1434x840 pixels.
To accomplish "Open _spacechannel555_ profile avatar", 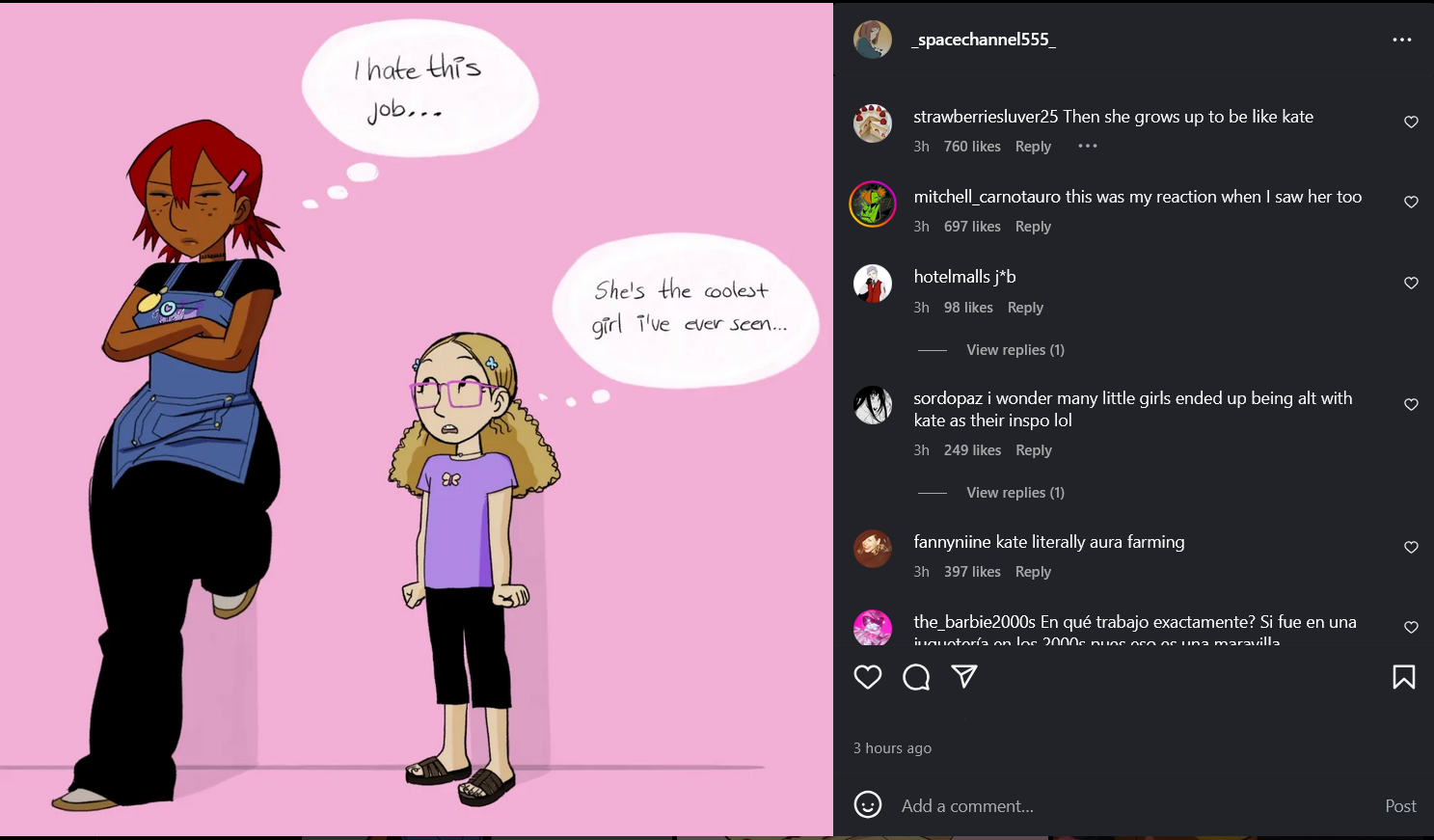I will click(x=873, y=40).
